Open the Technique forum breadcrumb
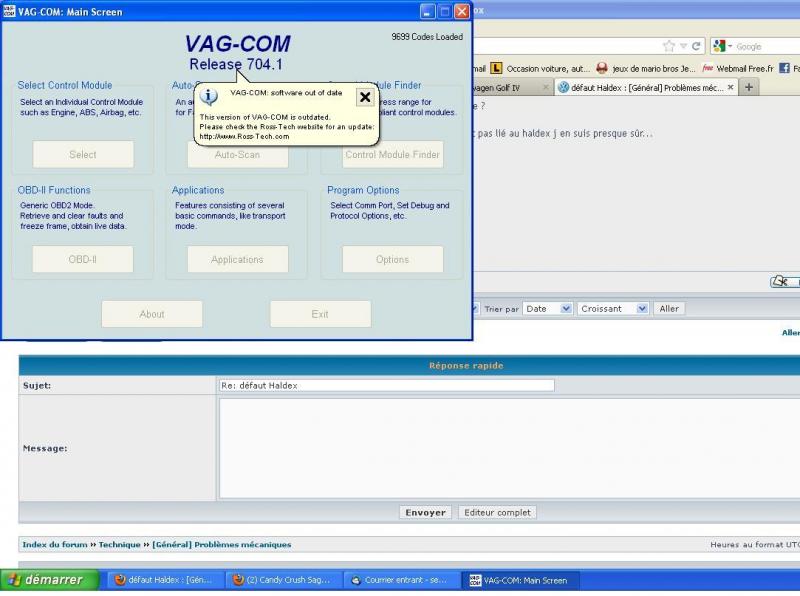 point(119,544)
